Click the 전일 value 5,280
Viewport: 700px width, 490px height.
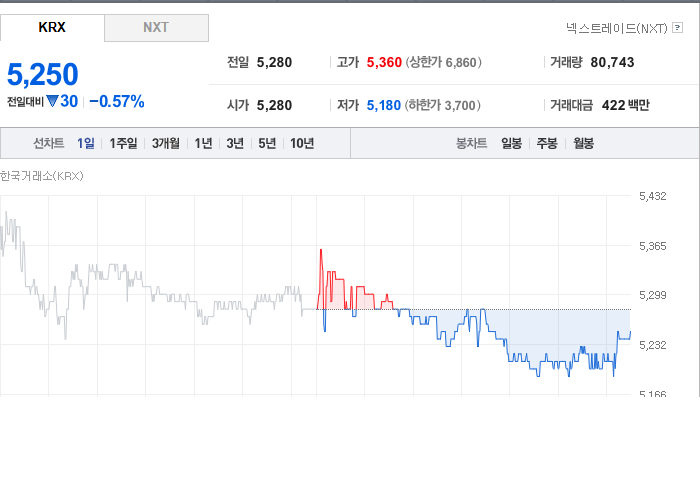pyautogui.click(x=274, y=62)
